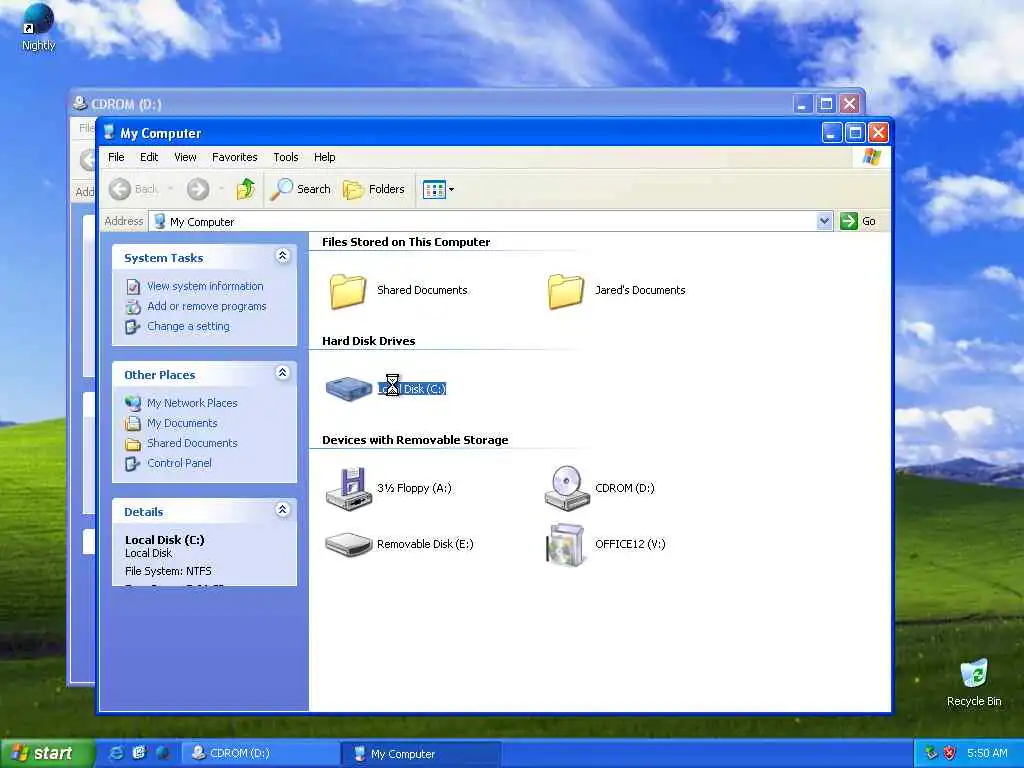The width and height of the screenshot is (1024, 768).
Task: Open the Views dropdown button
Action: (x=438, y=189)
